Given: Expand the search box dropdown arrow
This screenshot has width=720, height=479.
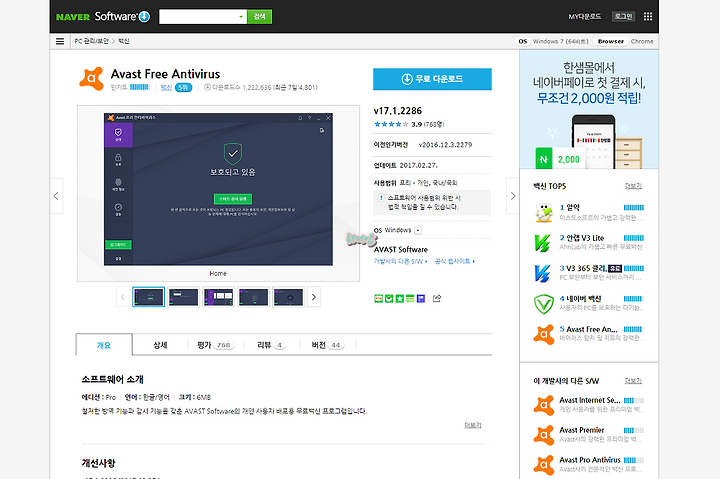Looking at the screenshot, I should (241, 17).
